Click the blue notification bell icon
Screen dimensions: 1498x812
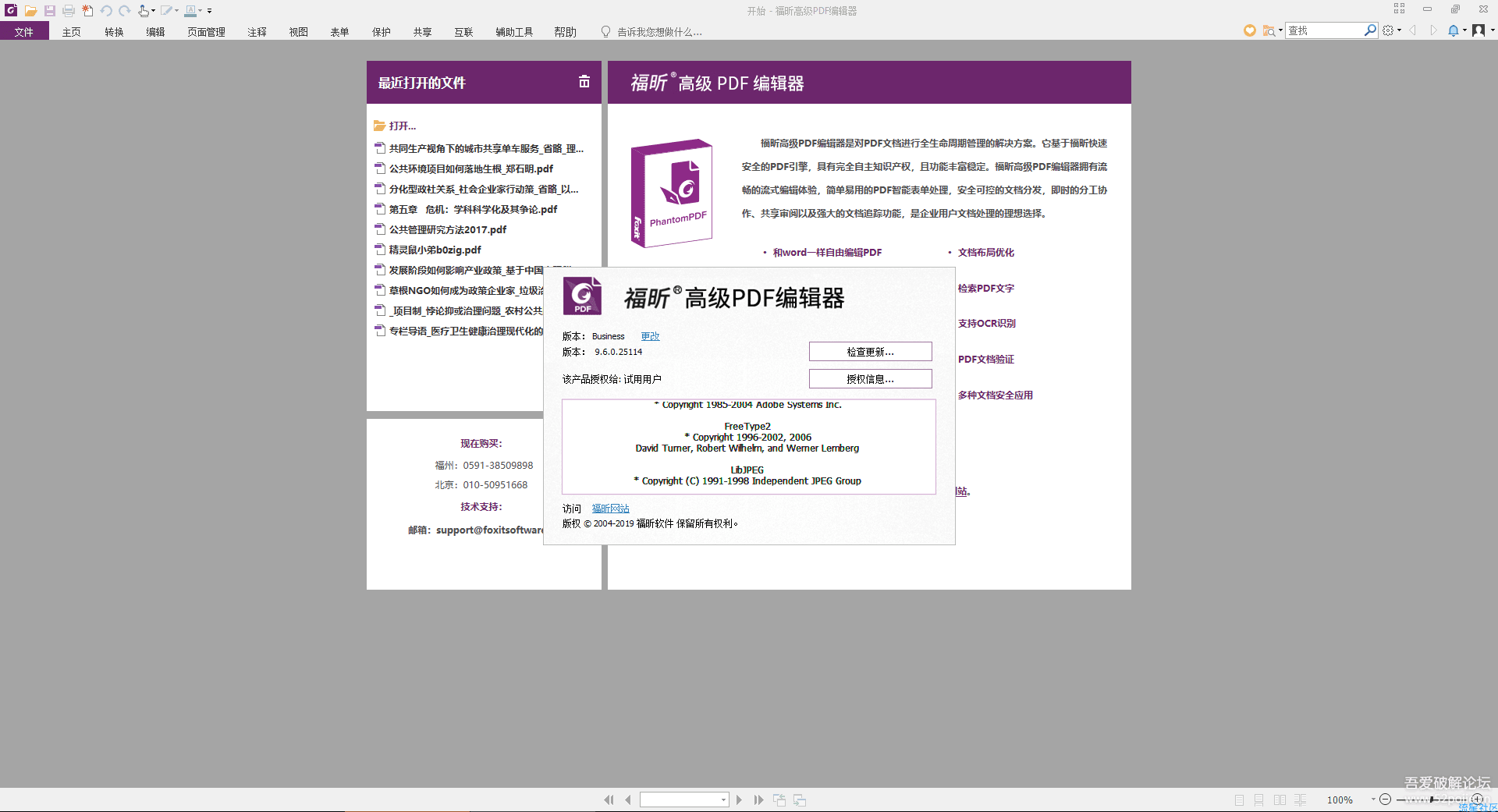point(1453,30)
